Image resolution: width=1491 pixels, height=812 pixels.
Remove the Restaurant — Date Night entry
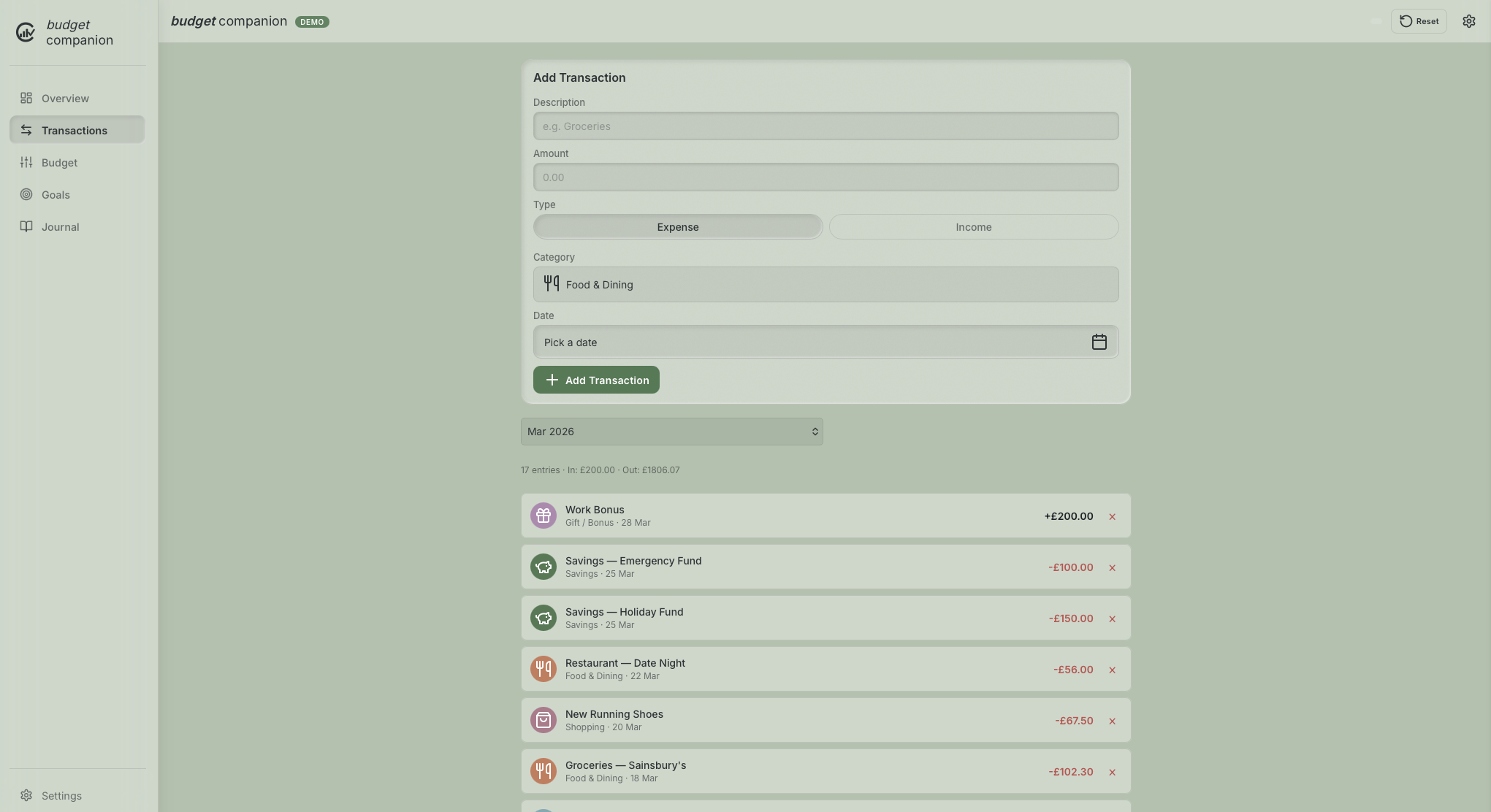point(1112,670)
